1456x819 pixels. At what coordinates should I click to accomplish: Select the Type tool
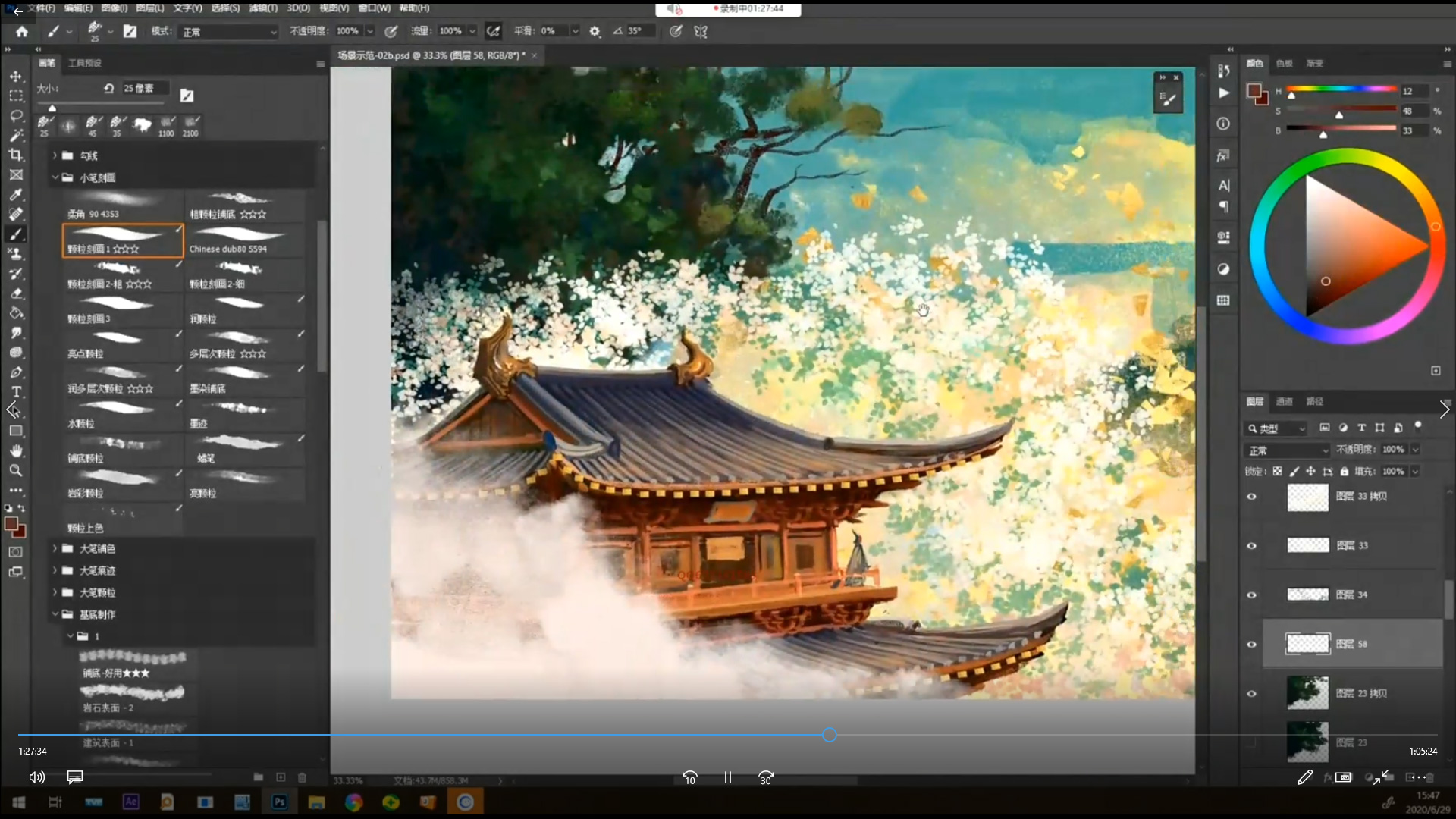coord(15,391)
